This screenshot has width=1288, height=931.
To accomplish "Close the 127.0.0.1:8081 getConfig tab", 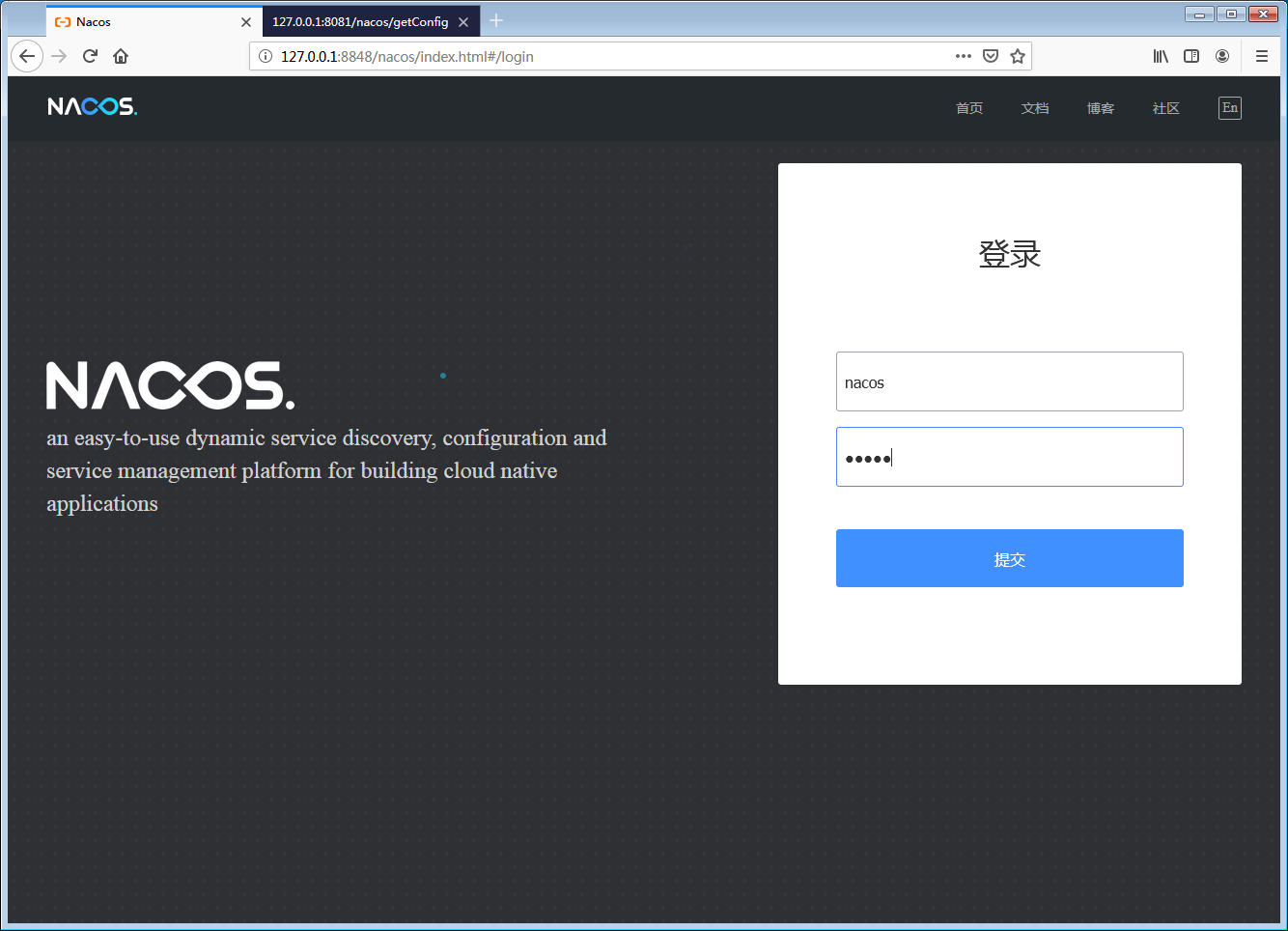I will (463, 21).
